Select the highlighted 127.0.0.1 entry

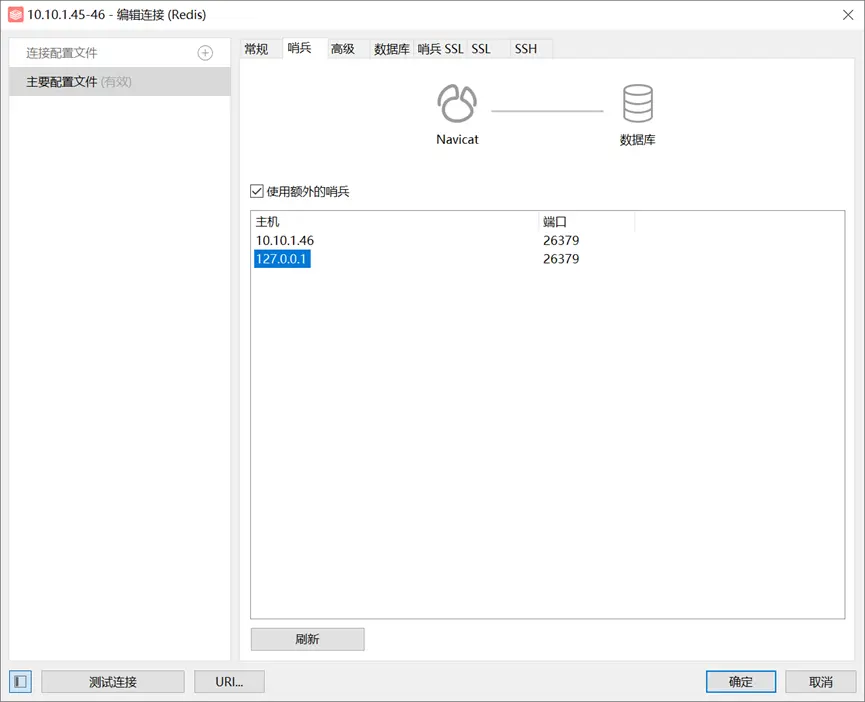pyautogui.click(x=280, y=258)
